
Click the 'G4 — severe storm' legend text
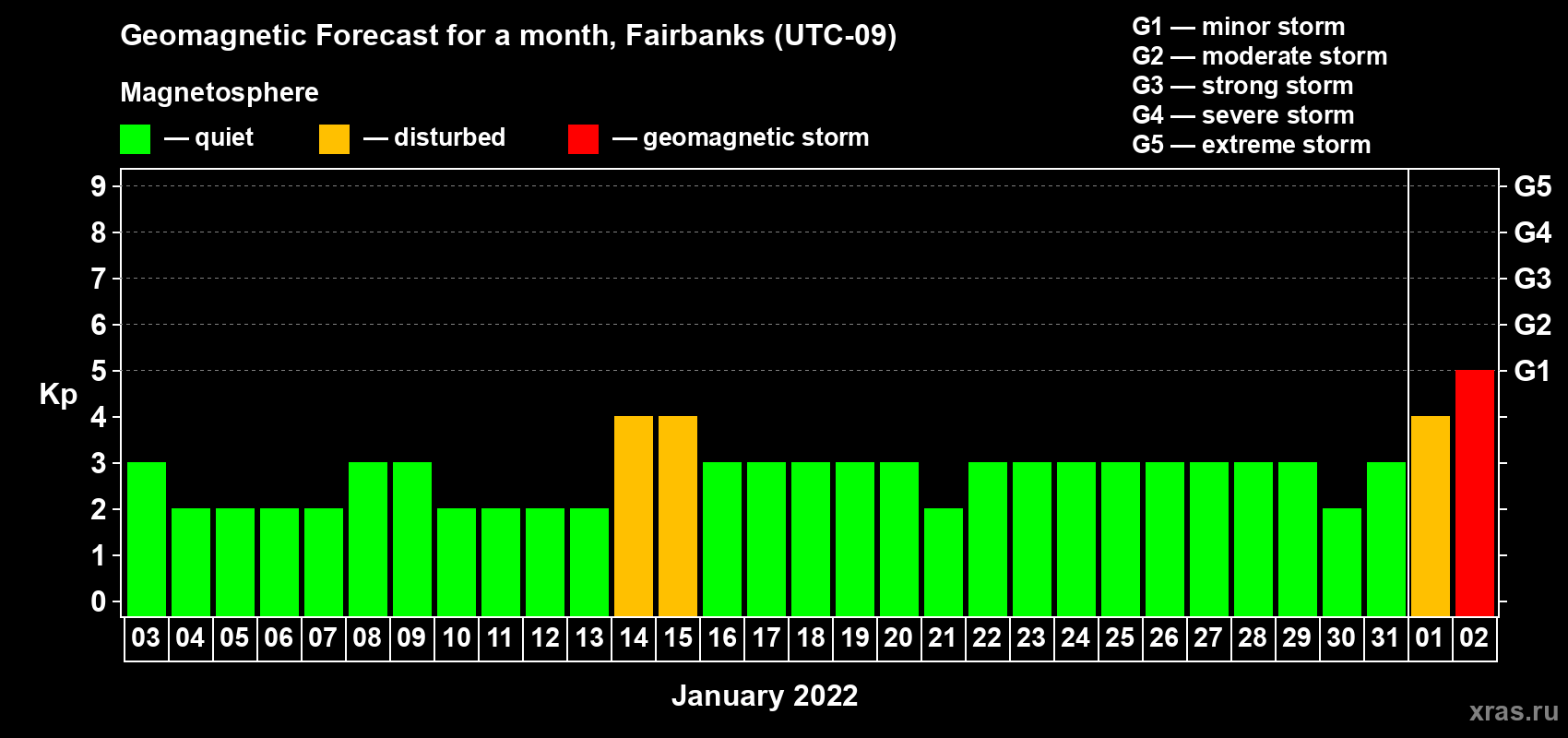click(1242, 115)
